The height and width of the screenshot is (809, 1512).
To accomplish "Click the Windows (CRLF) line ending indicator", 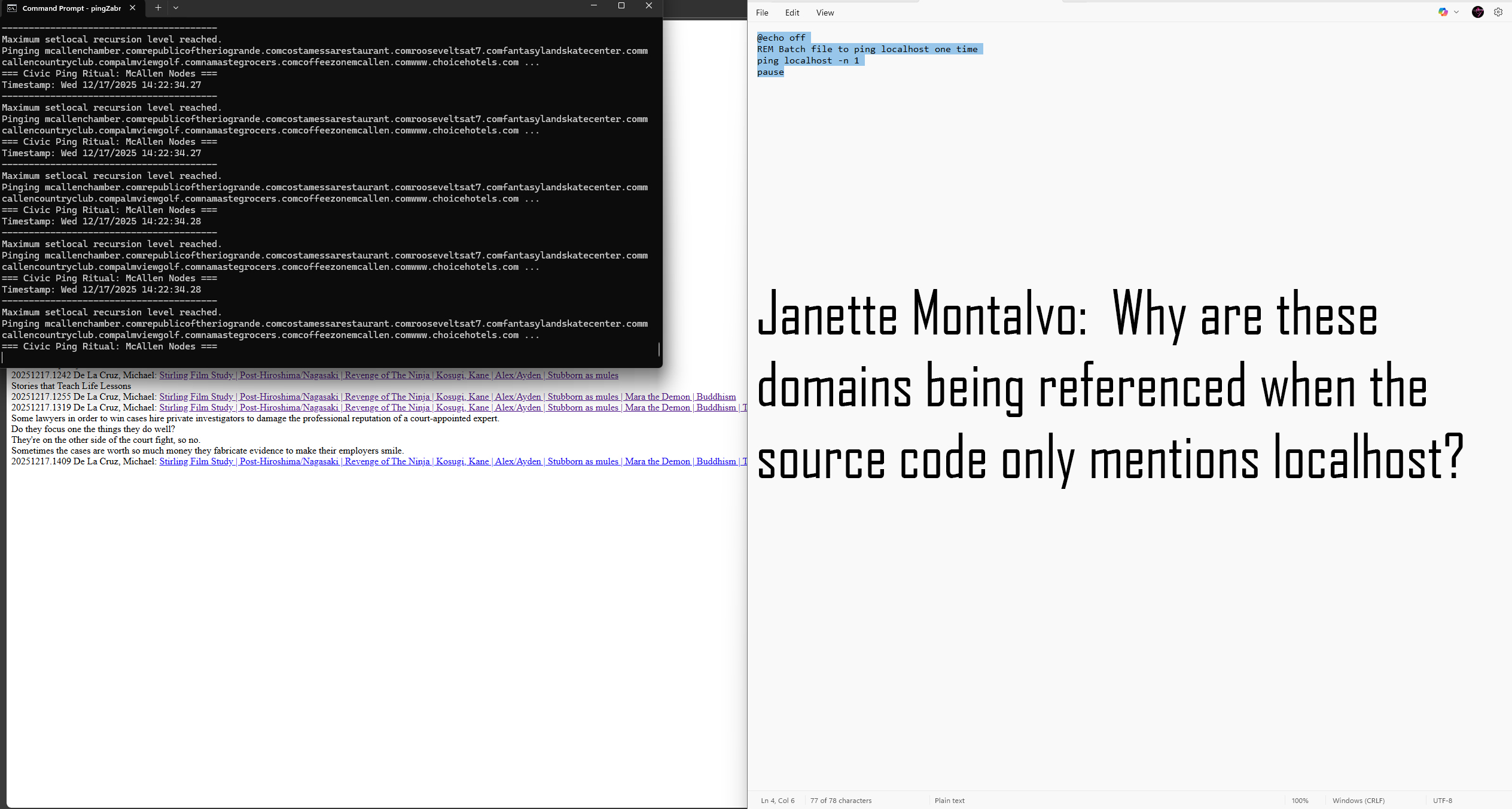I will [1358, 801].
